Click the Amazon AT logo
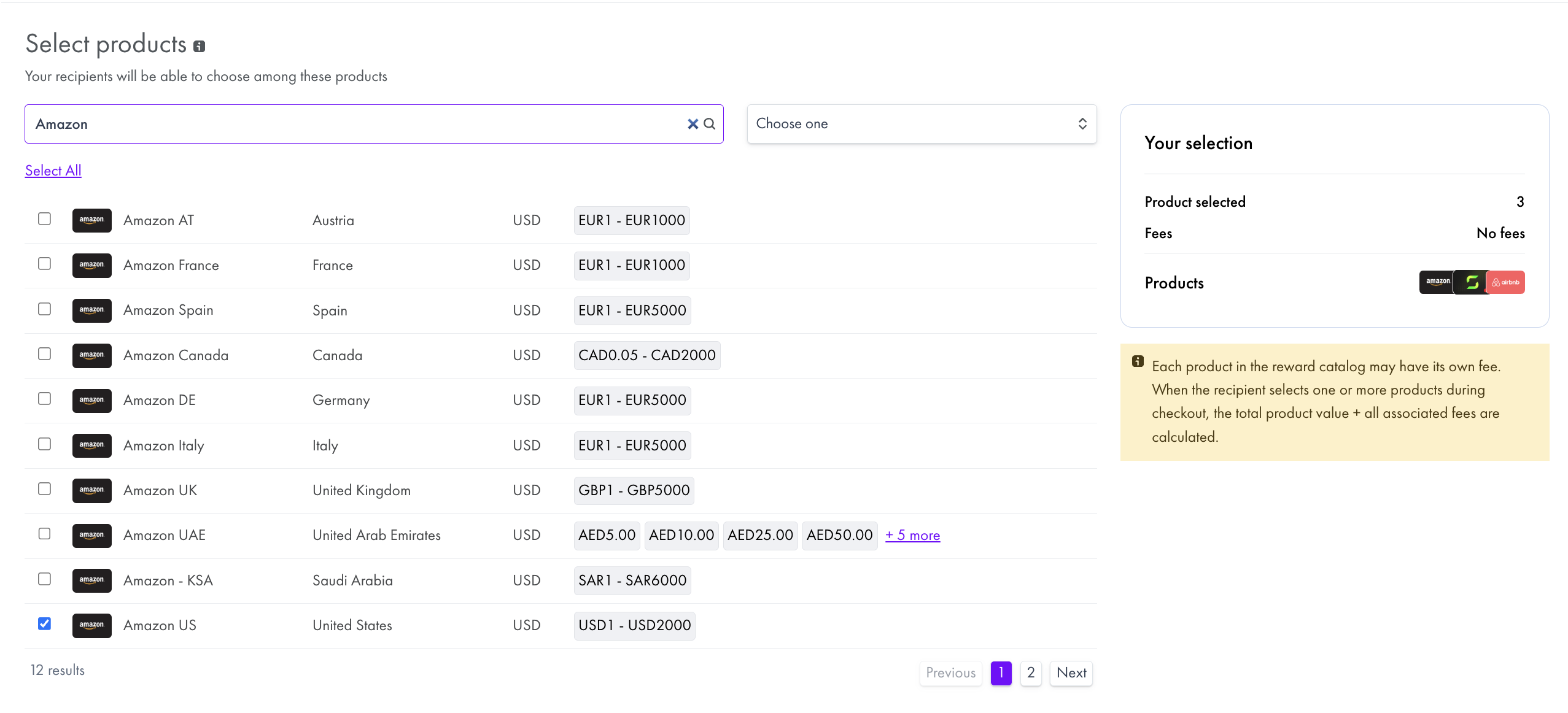The width and height of the screenshot is (1568, 713). point(92,220)
